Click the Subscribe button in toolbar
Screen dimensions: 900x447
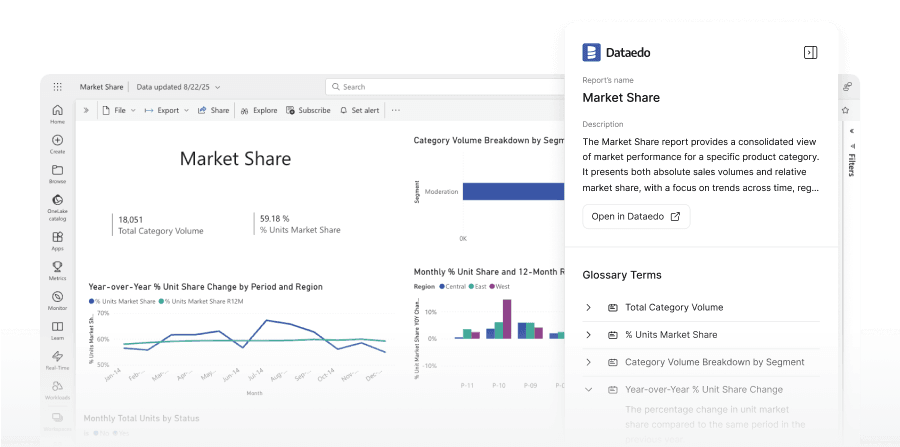point(308,110)
